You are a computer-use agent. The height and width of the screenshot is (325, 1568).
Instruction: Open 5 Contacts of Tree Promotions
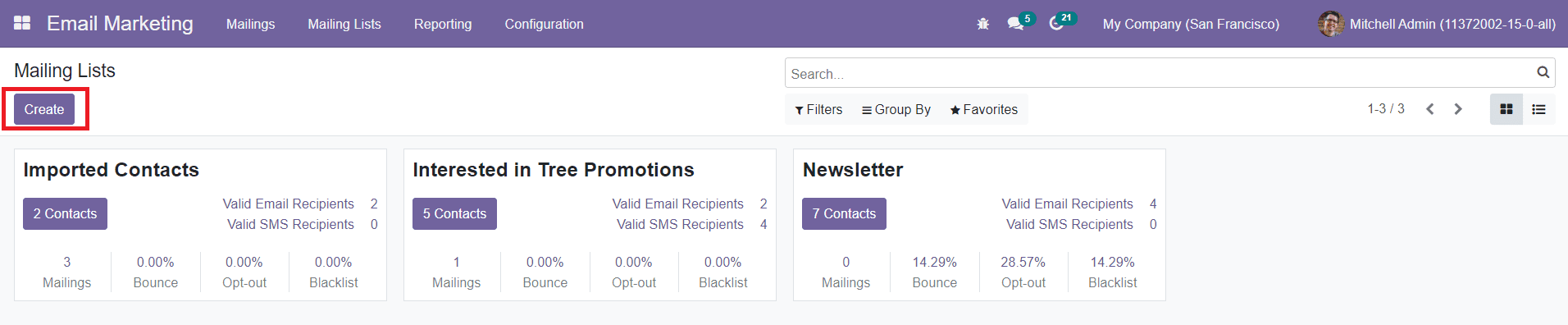pyautogui.click(x=454, y=213)
